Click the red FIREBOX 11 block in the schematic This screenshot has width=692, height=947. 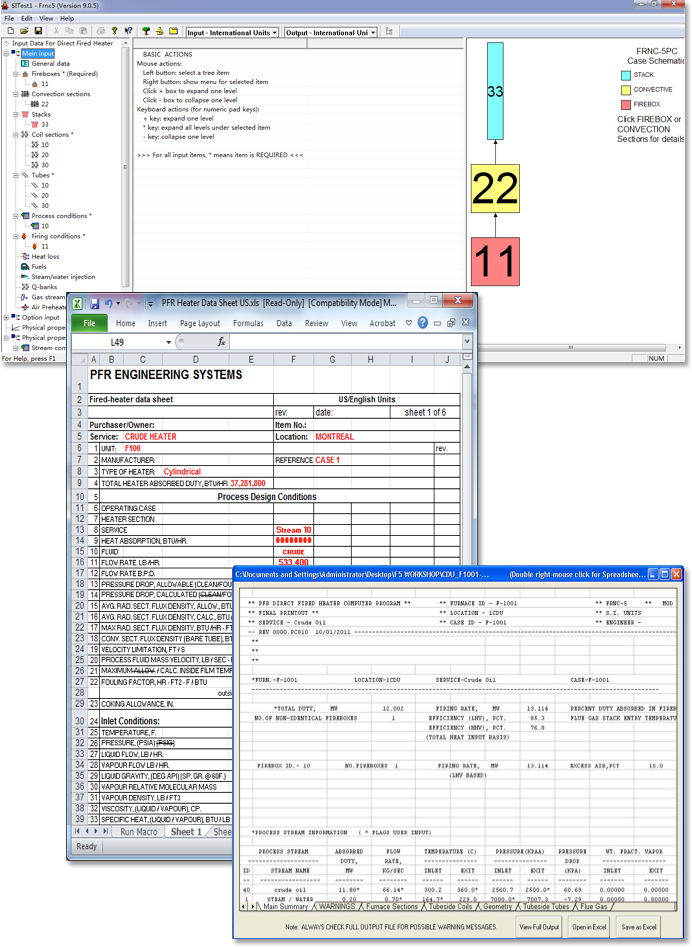[x=495, y=261]
